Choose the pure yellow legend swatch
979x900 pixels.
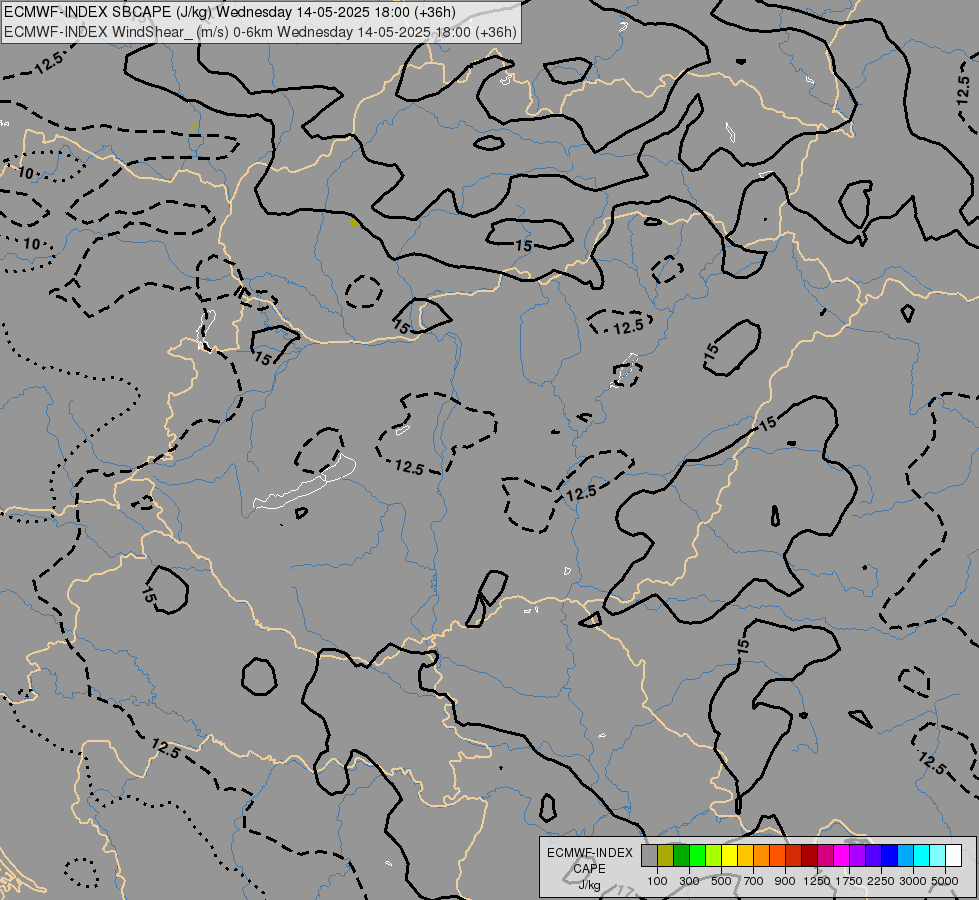729,855
